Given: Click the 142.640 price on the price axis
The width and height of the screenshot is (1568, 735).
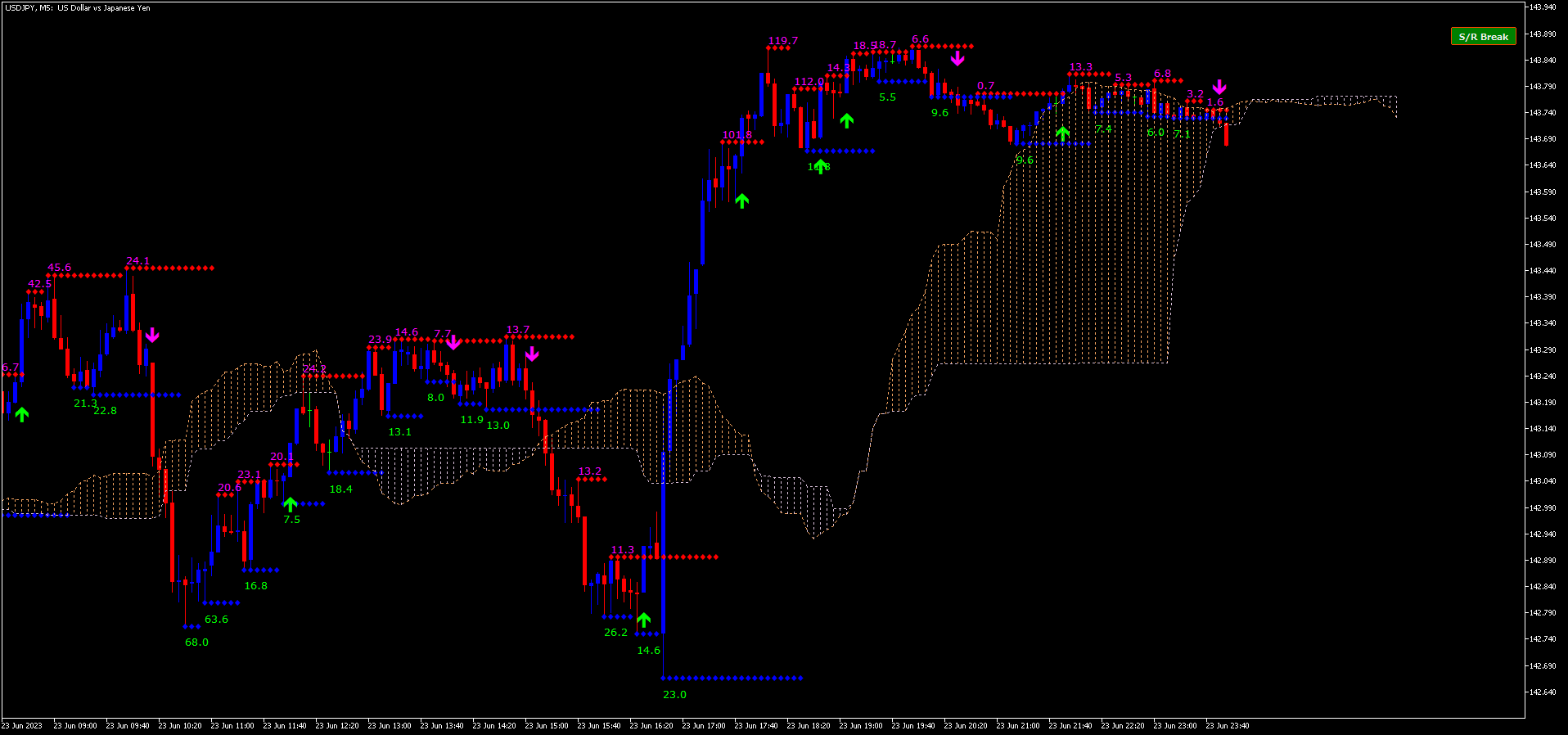Looking at the screenshot, I should 1543,692.
